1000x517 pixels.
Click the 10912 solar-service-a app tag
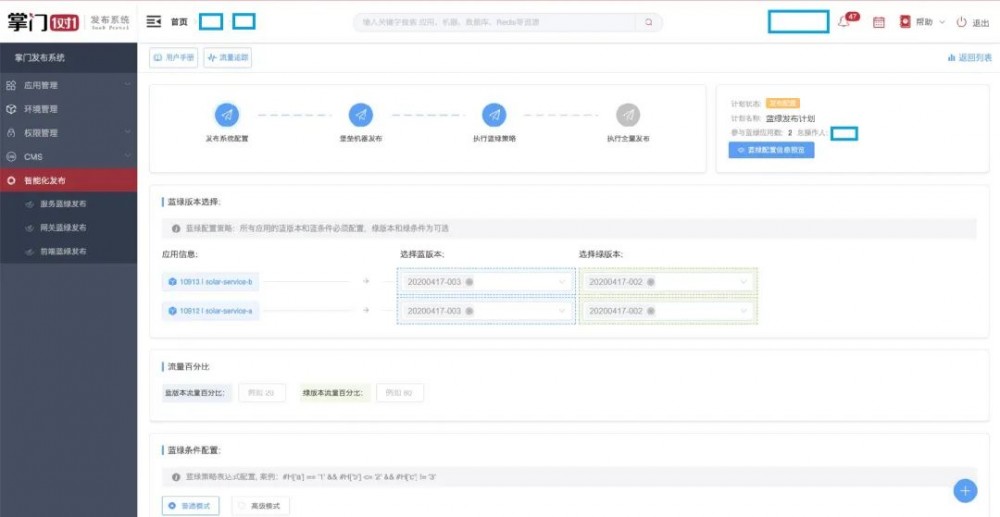(210, 311)
